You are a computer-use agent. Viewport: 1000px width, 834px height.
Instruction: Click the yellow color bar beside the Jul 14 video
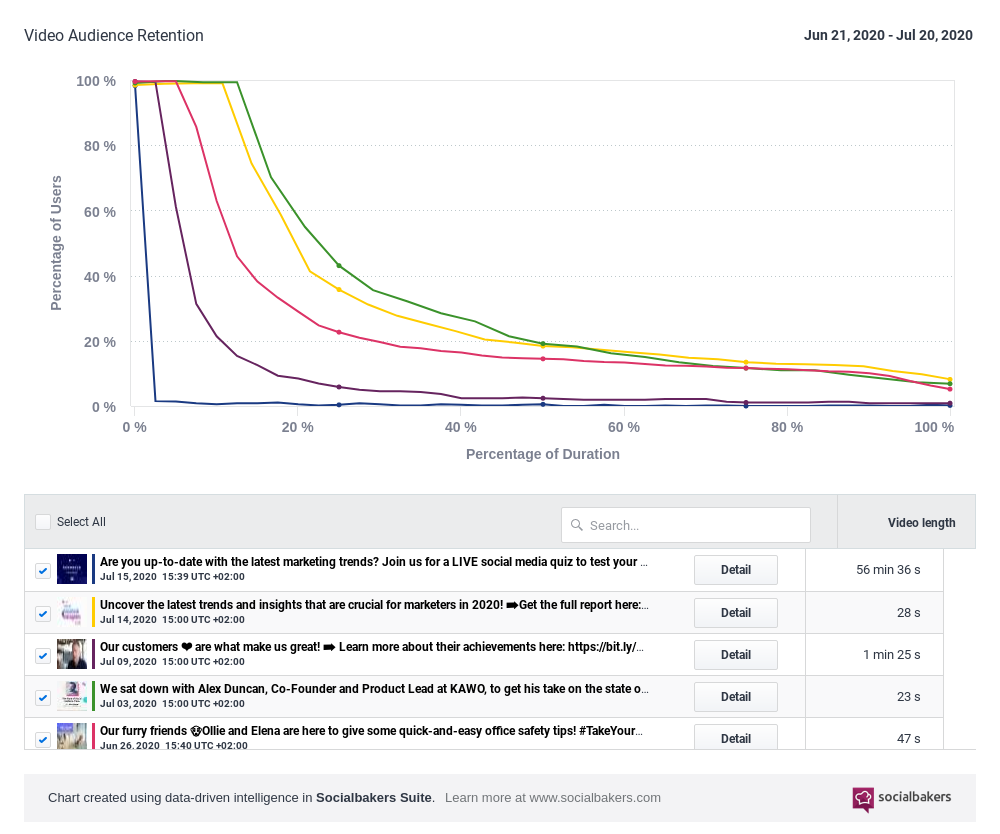coord(91,613)
